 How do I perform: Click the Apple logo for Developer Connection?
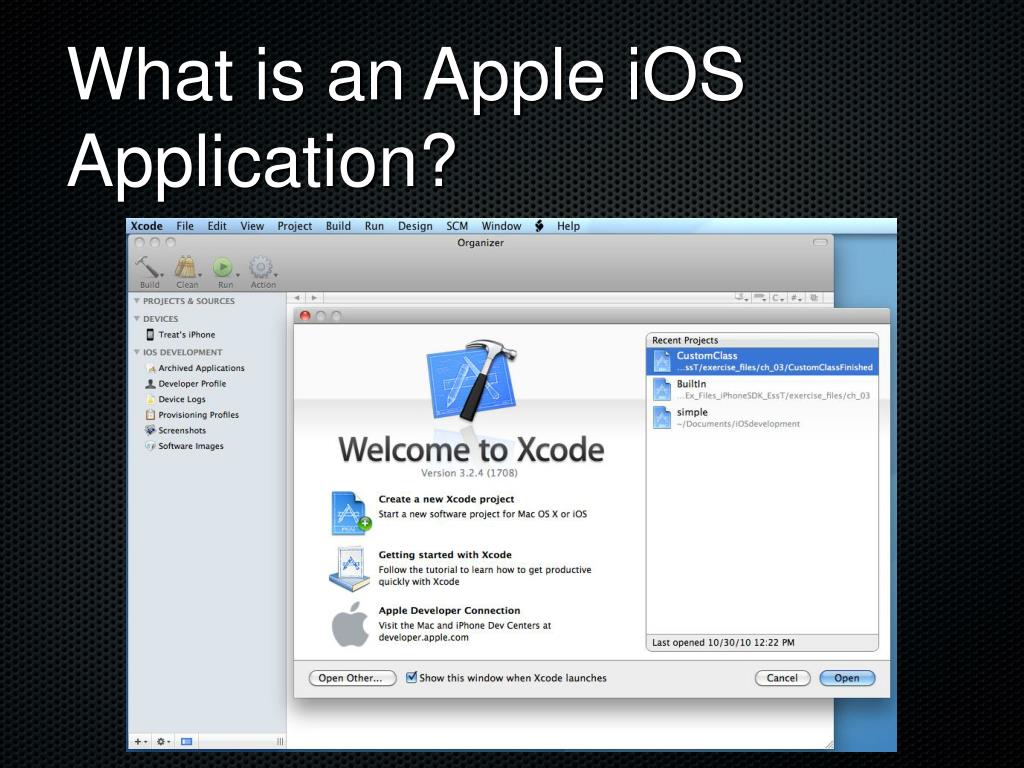click(350, 624)
